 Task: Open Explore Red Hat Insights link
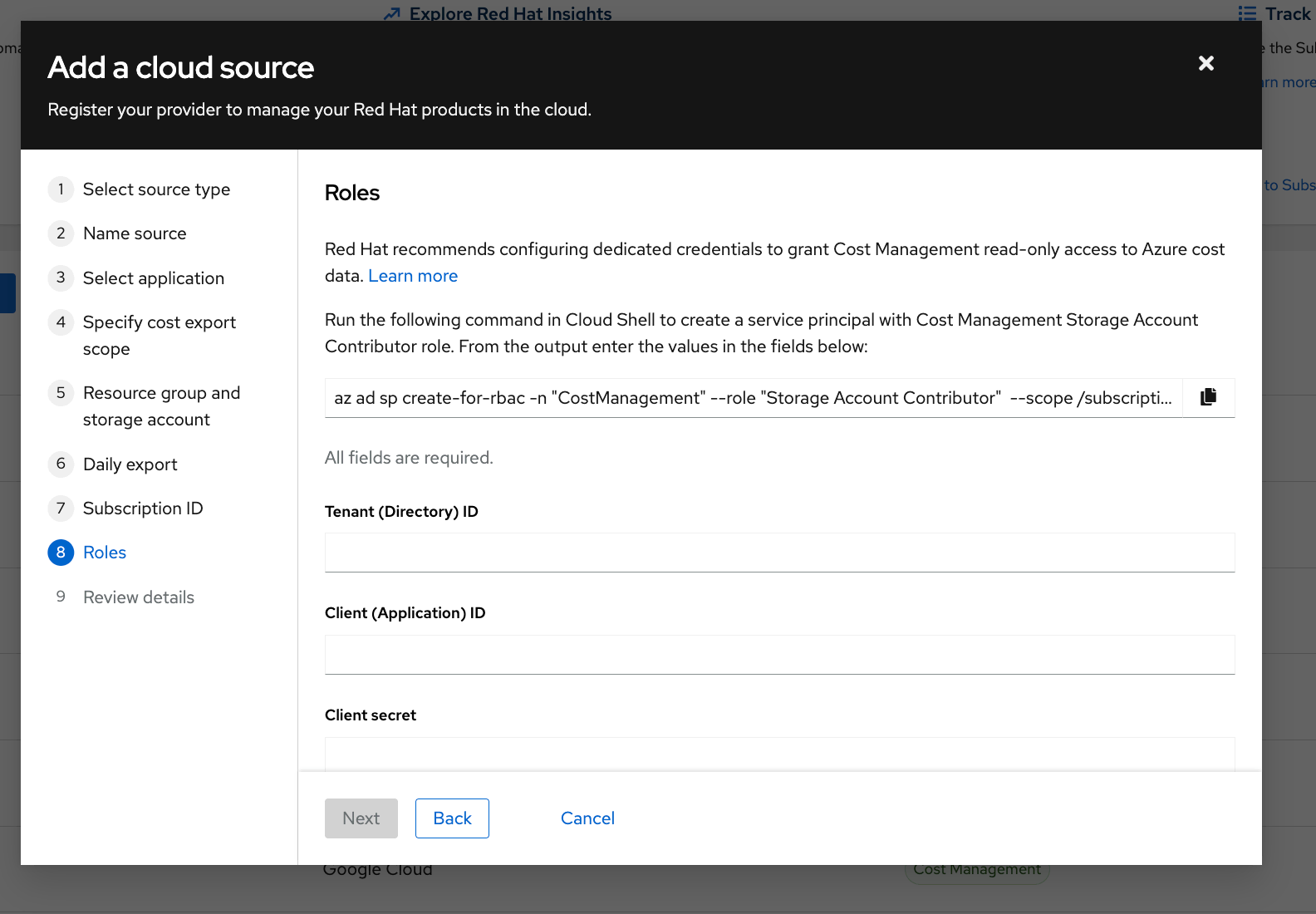[509, 13]
